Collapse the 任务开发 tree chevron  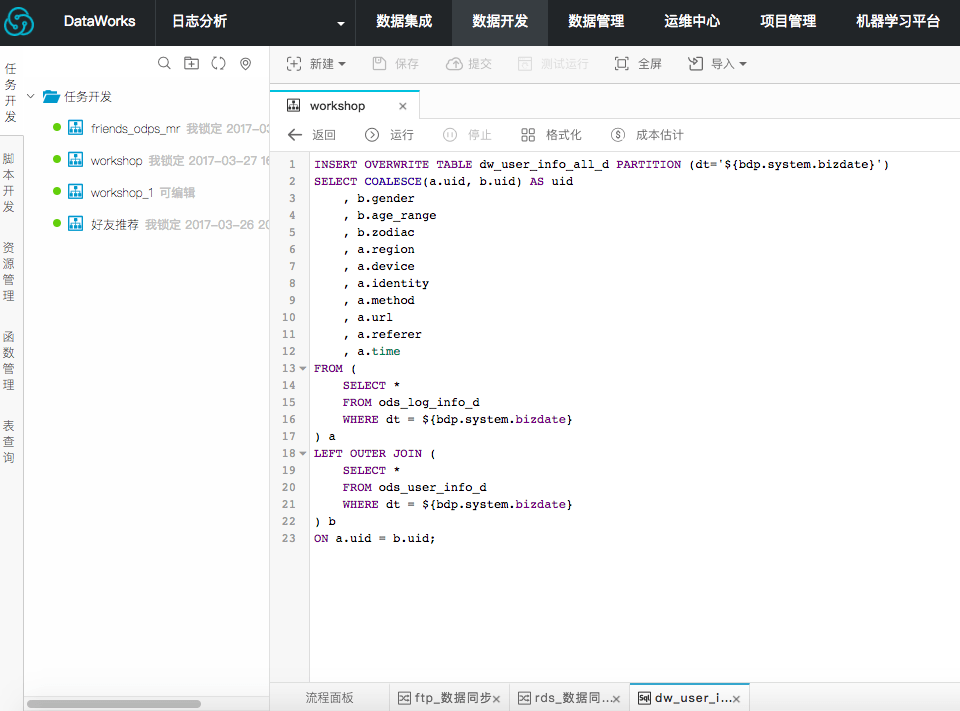(31, 96)
